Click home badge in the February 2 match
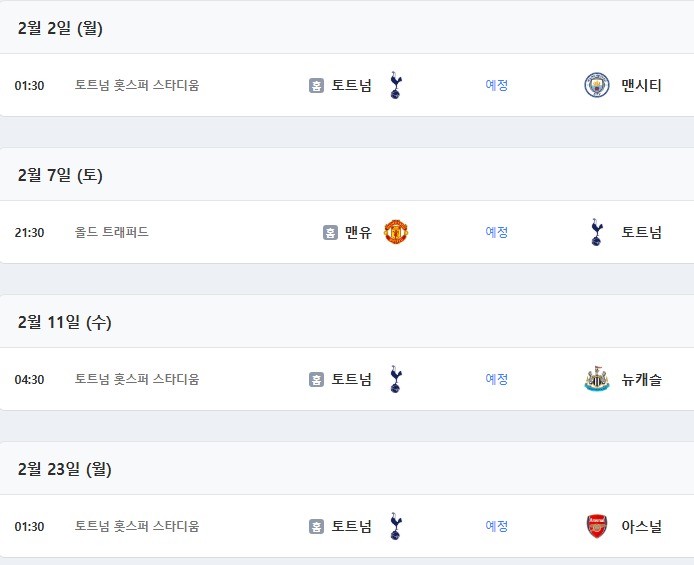Image resolution: width=694 pixels, height=565 pixels. [316, 85]
